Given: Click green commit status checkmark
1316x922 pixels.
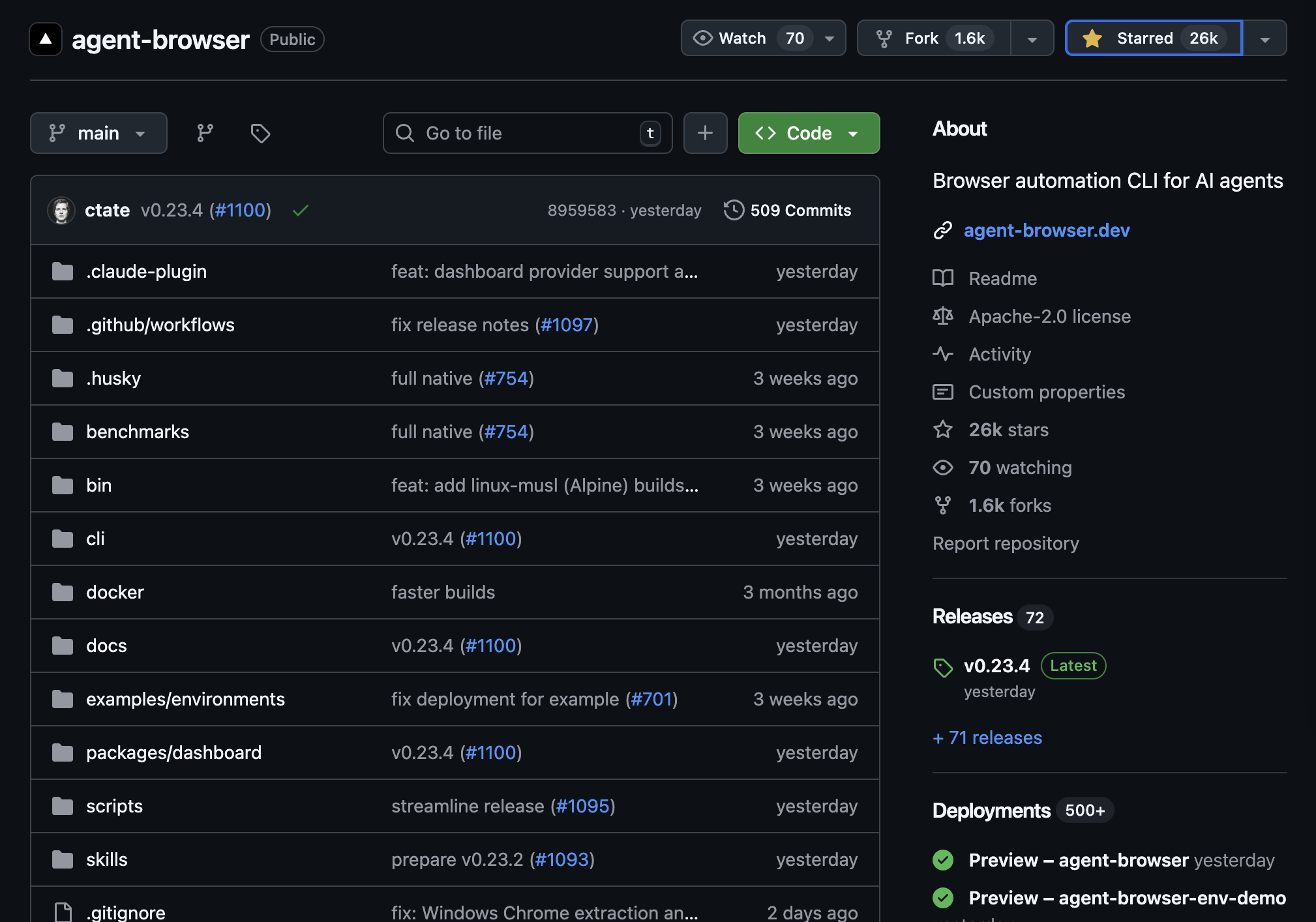Looking at the screenshot, I should coord(301,210).
